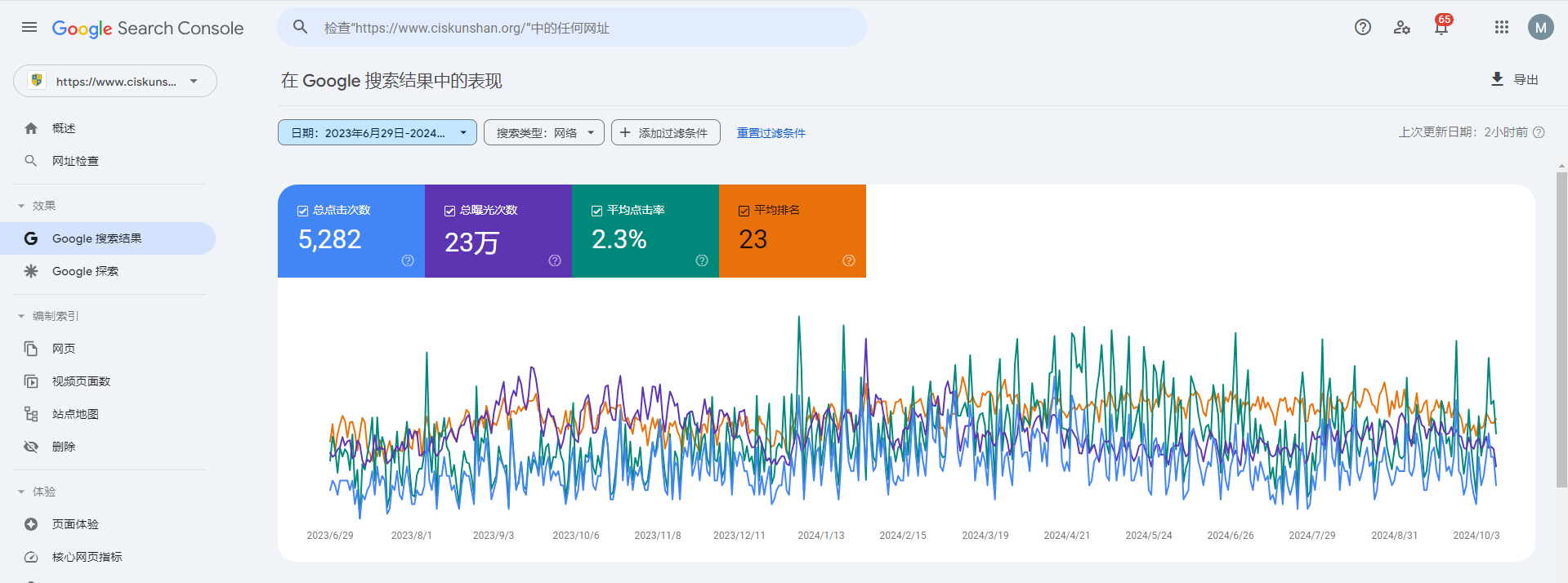Screen dimensions: 1568x583
Task: Click 重置过滤条件 link
Action: point(771,132)
